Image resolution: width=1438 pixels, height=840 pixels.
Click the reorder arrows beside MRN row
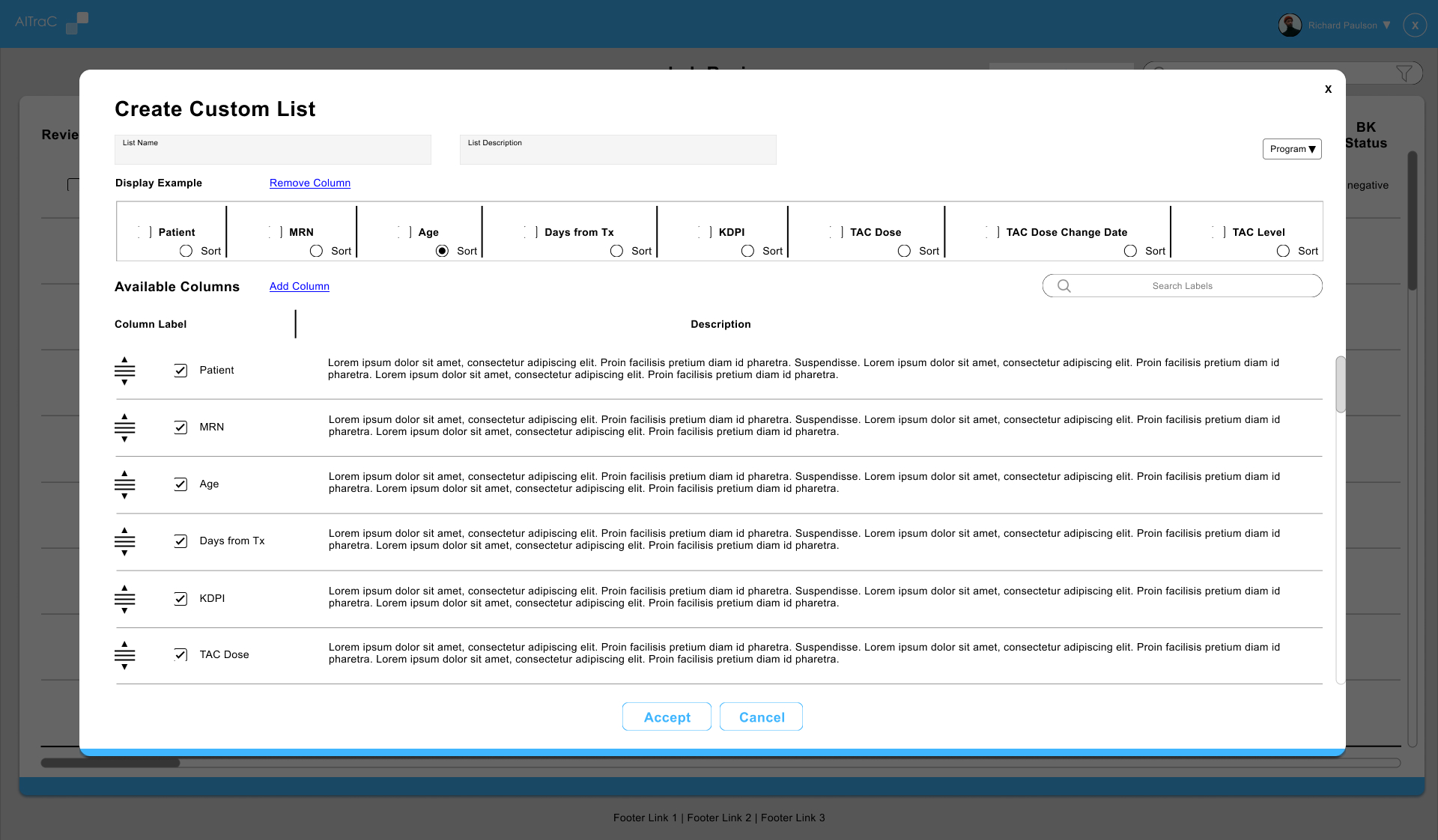click(124, 428)
